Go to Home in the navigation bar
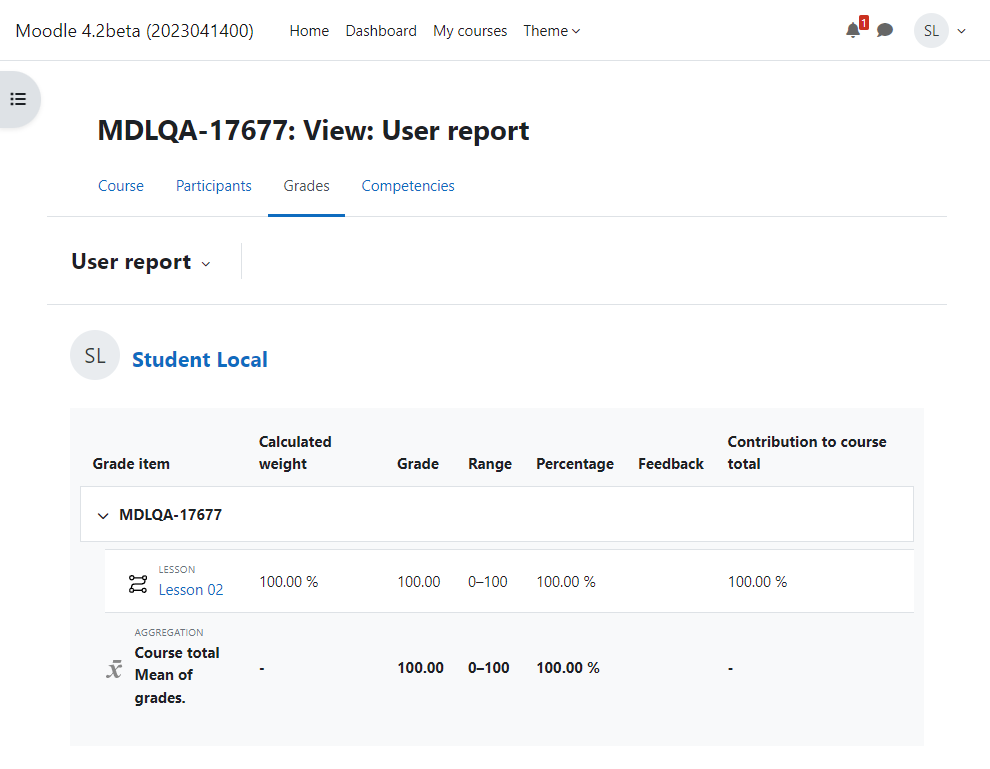The height and width of the screenshot is (769, 990). (309, 31)
